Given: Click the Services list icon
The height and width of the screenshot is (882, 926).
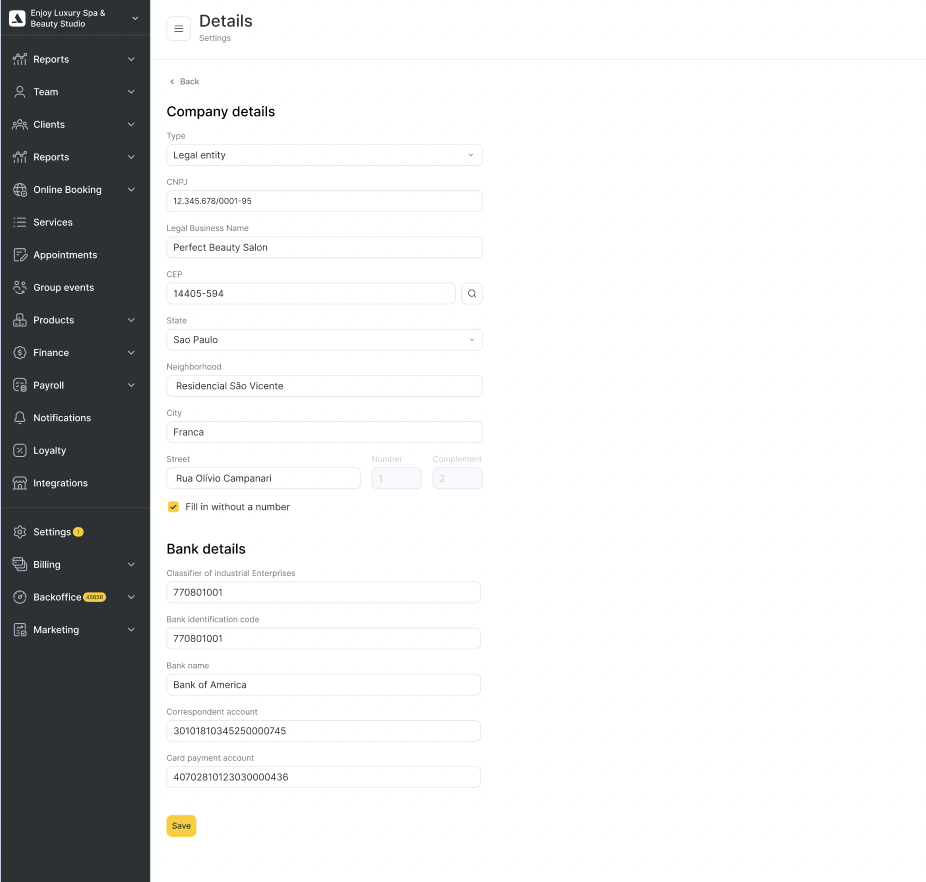Looking at the screenshot, I should coord(19,222).
